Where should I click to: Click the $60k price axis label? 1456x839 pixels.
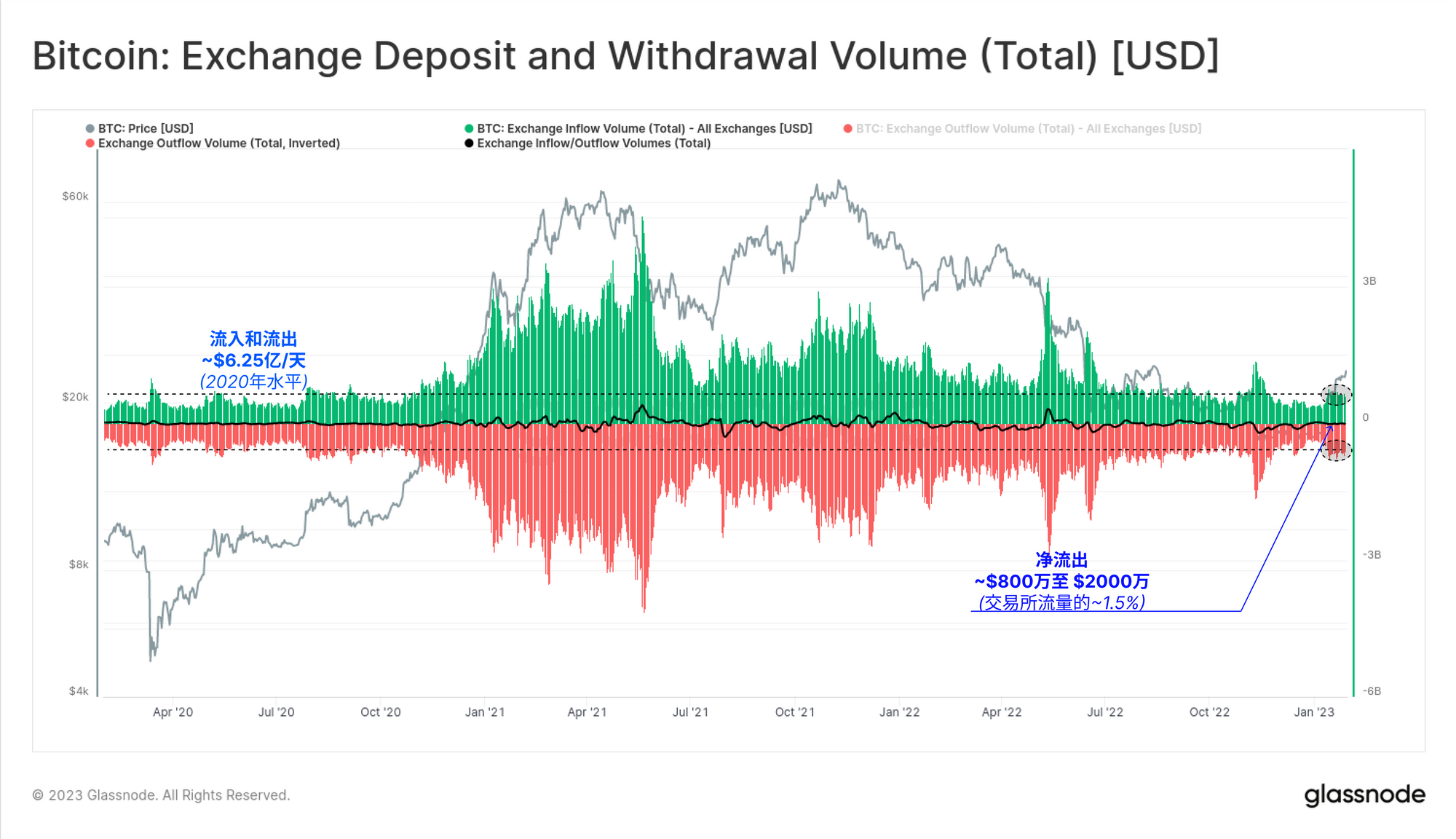[75, 196]
